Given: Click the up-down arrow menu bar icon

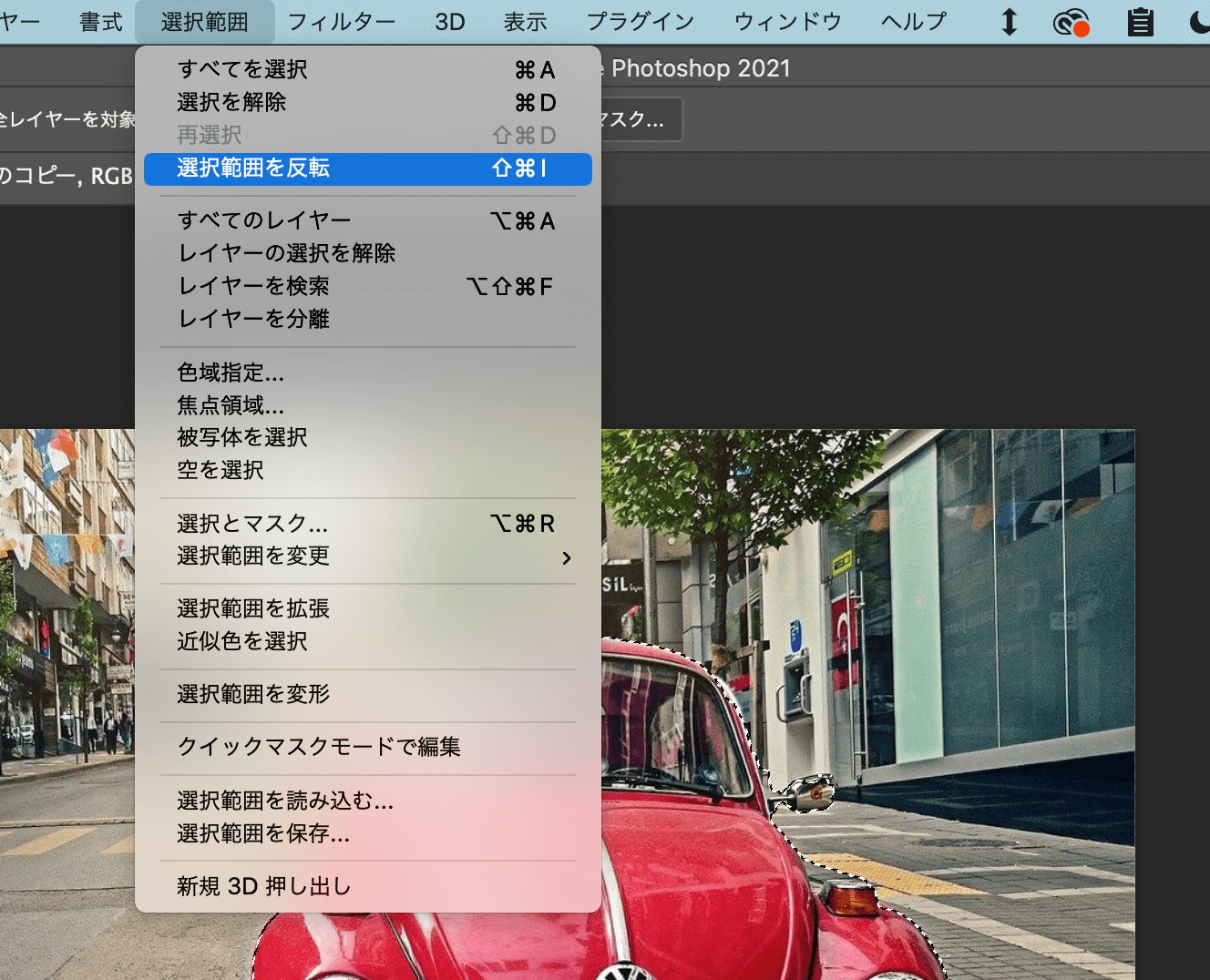Looking at the screenshot, I should (1009, 22).
